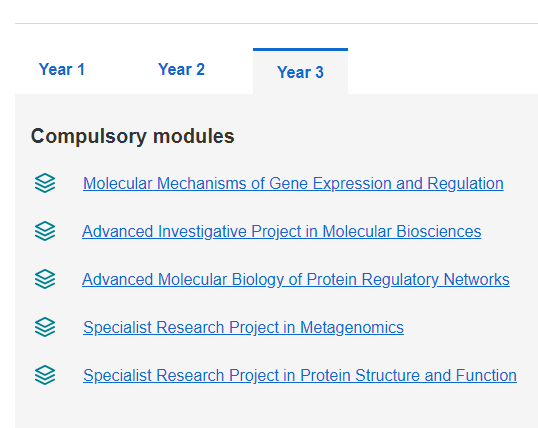The height and width of the screenshot is (428, 538).
Task: Click the Compulsory modules heading
Action: tap(132, 136)
